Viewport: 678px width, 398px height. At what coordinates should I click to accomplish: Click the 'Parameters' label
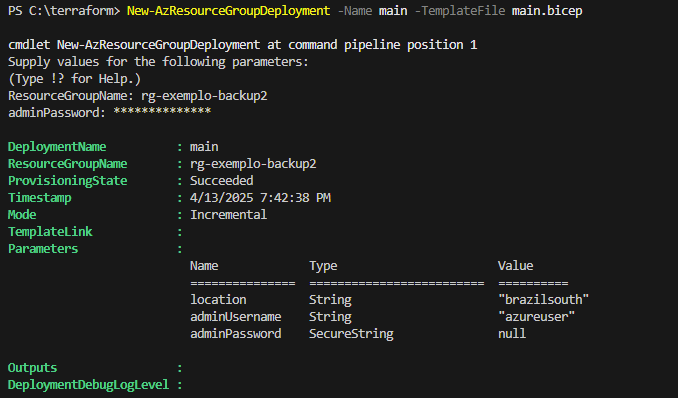(43, 249)
